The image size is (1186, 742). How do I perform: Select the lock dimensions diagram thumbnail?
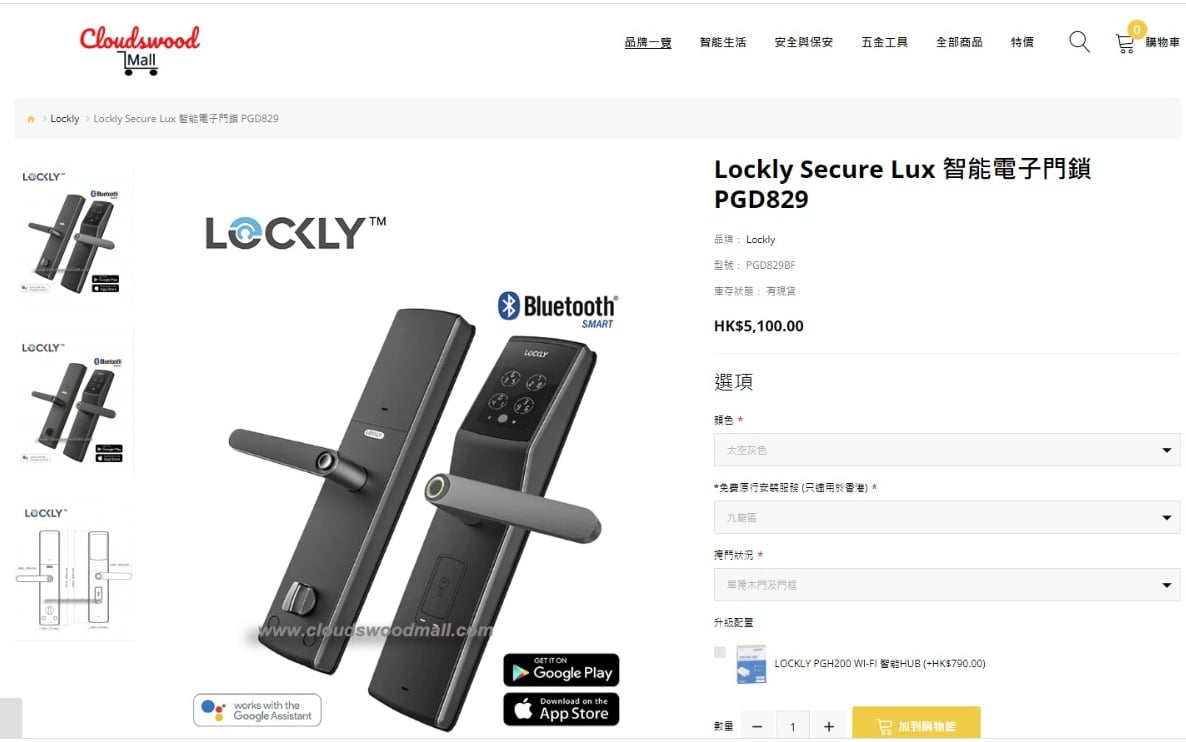74,572
